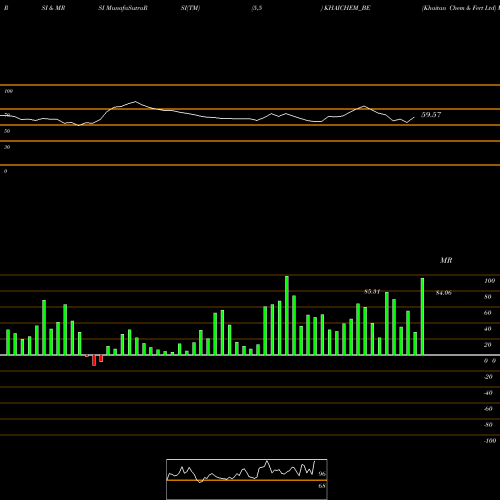Click the last green bar next to 84.06

422,316
